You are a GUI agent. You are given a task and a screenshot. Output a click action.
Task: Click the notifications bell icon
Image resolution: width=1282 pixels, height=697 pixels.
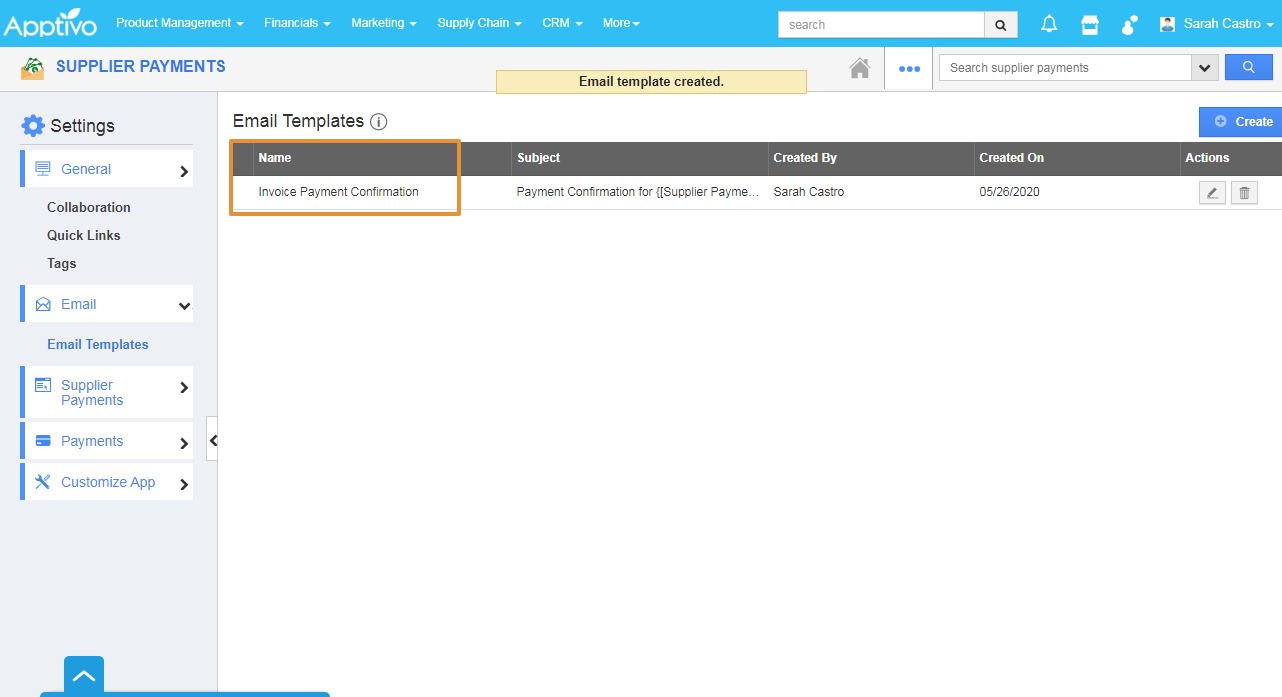(1049, 24)
